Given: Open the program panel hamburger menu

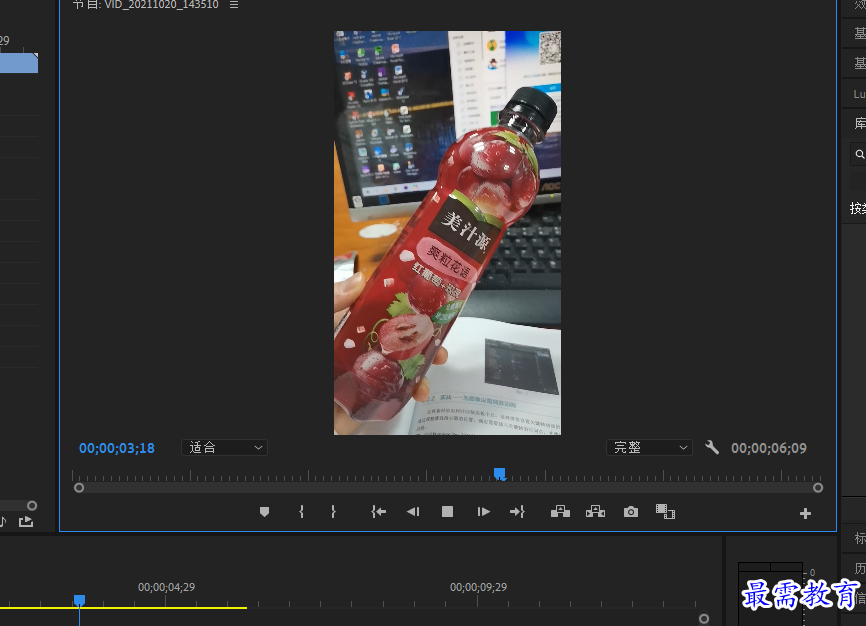Looking at the screenshot, I should coord(234,4).
